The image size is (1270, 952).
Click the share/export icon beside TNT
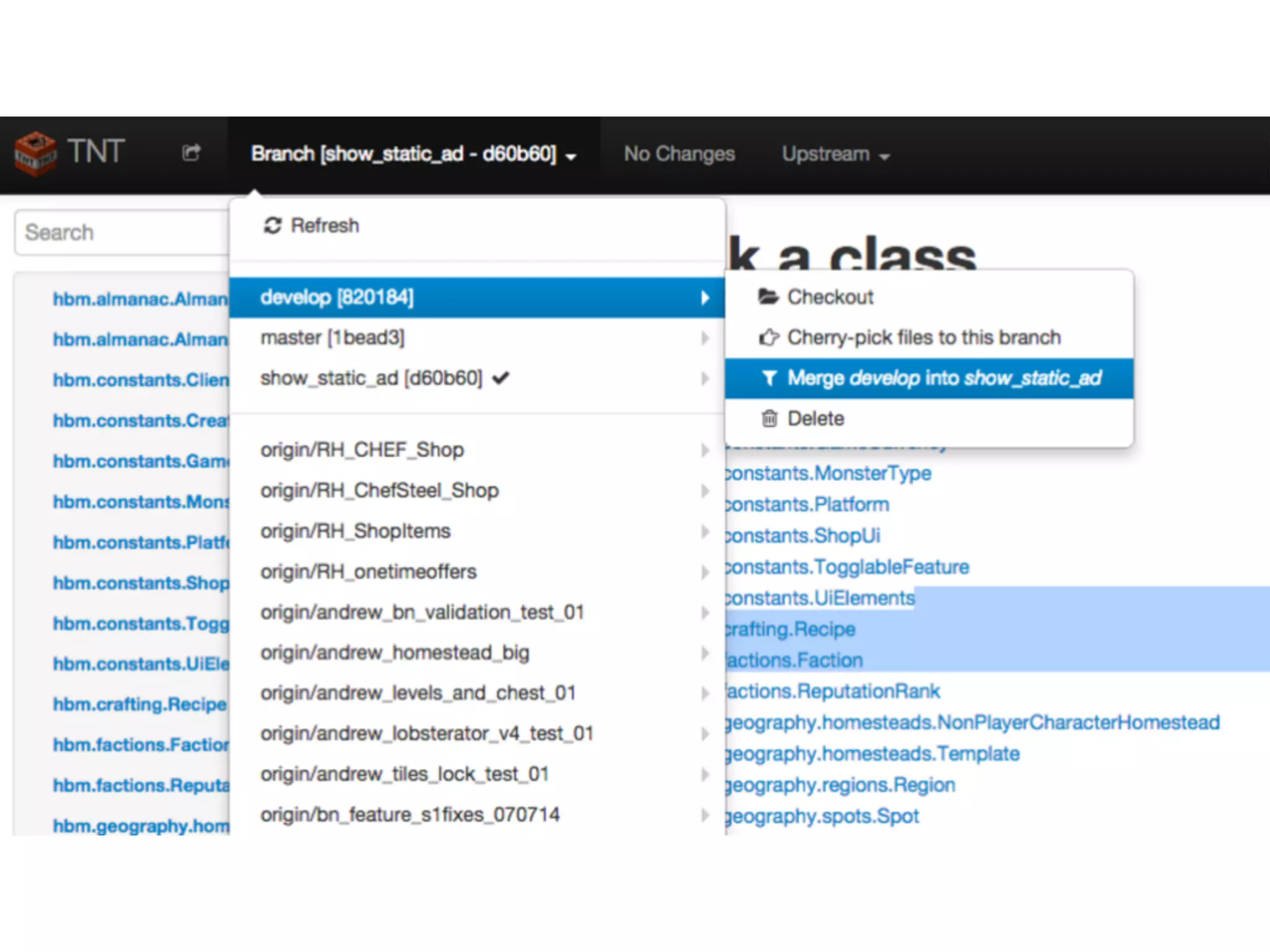click(x=191, y=152)
